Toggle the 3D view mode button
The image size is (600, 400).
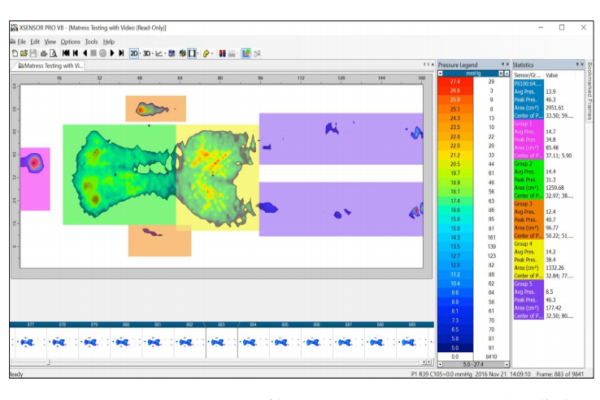[x=146, y=52]
